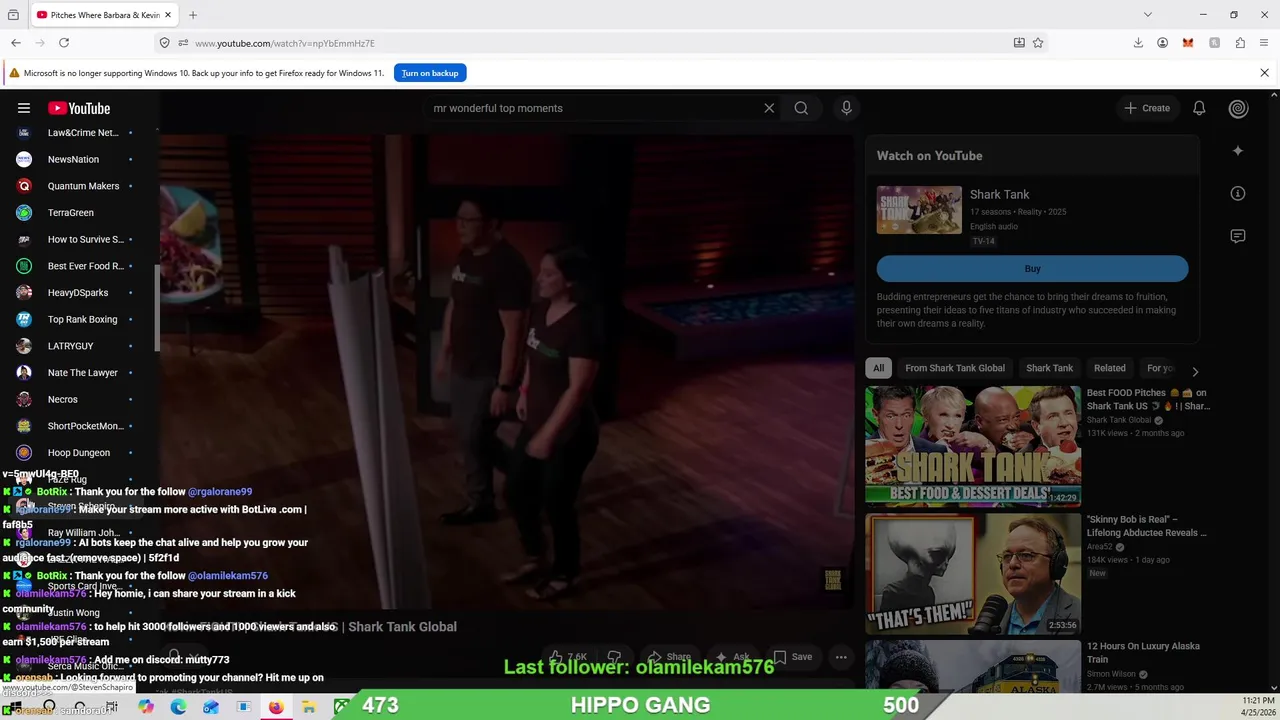1280x720 pixels.
Task: Open MetaMask fox extension
Action: click(x=1188, y=43)
